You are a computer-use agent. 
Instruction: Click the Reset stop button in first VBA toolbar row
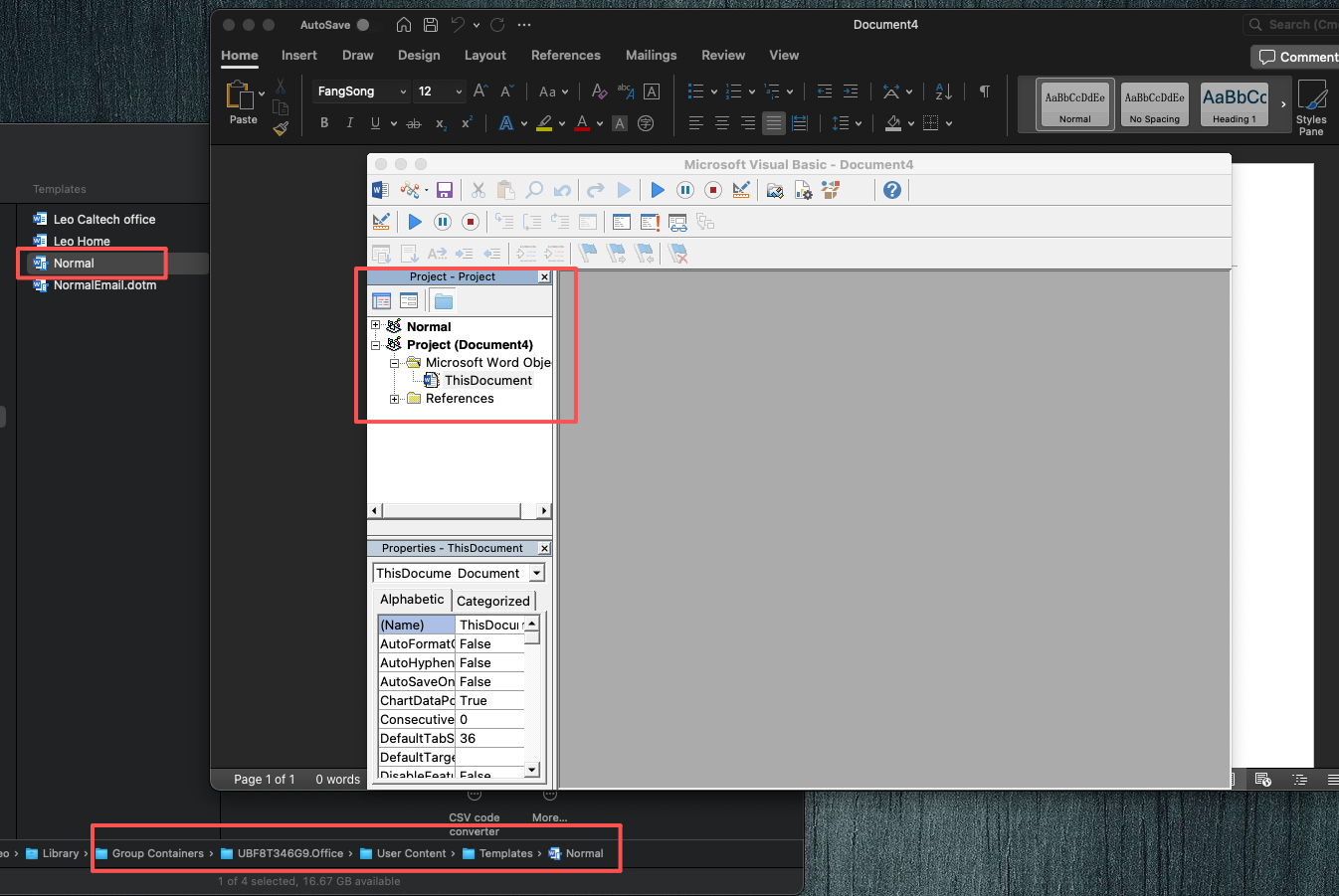tap(713, 190)
